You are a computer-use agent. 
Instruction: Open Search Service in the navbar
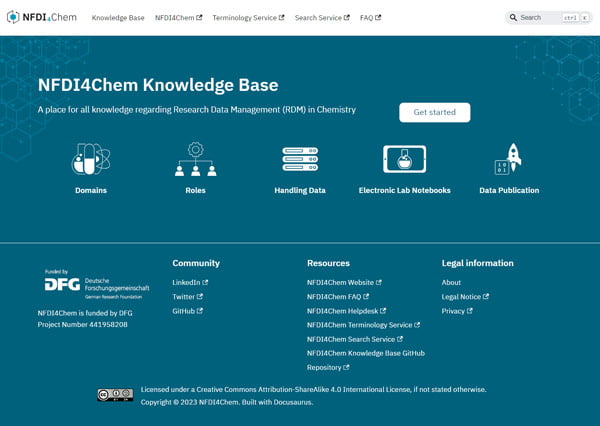[x=322, y=18]
